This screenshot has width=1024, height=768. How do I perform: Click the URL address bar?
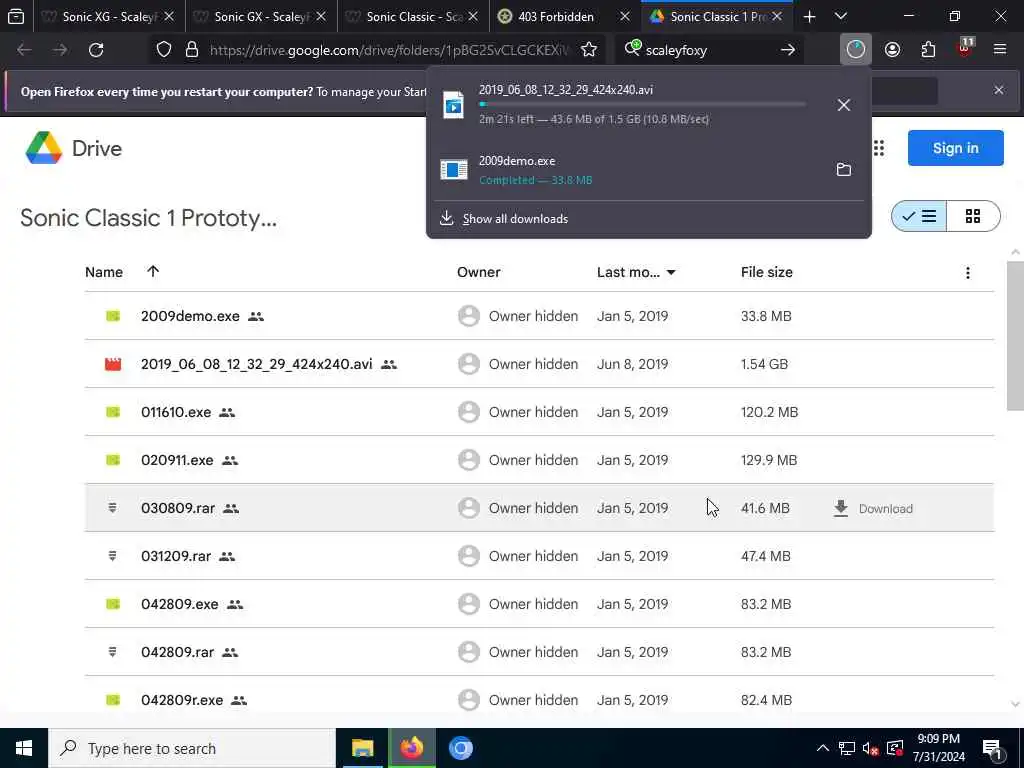pos(388,50)
